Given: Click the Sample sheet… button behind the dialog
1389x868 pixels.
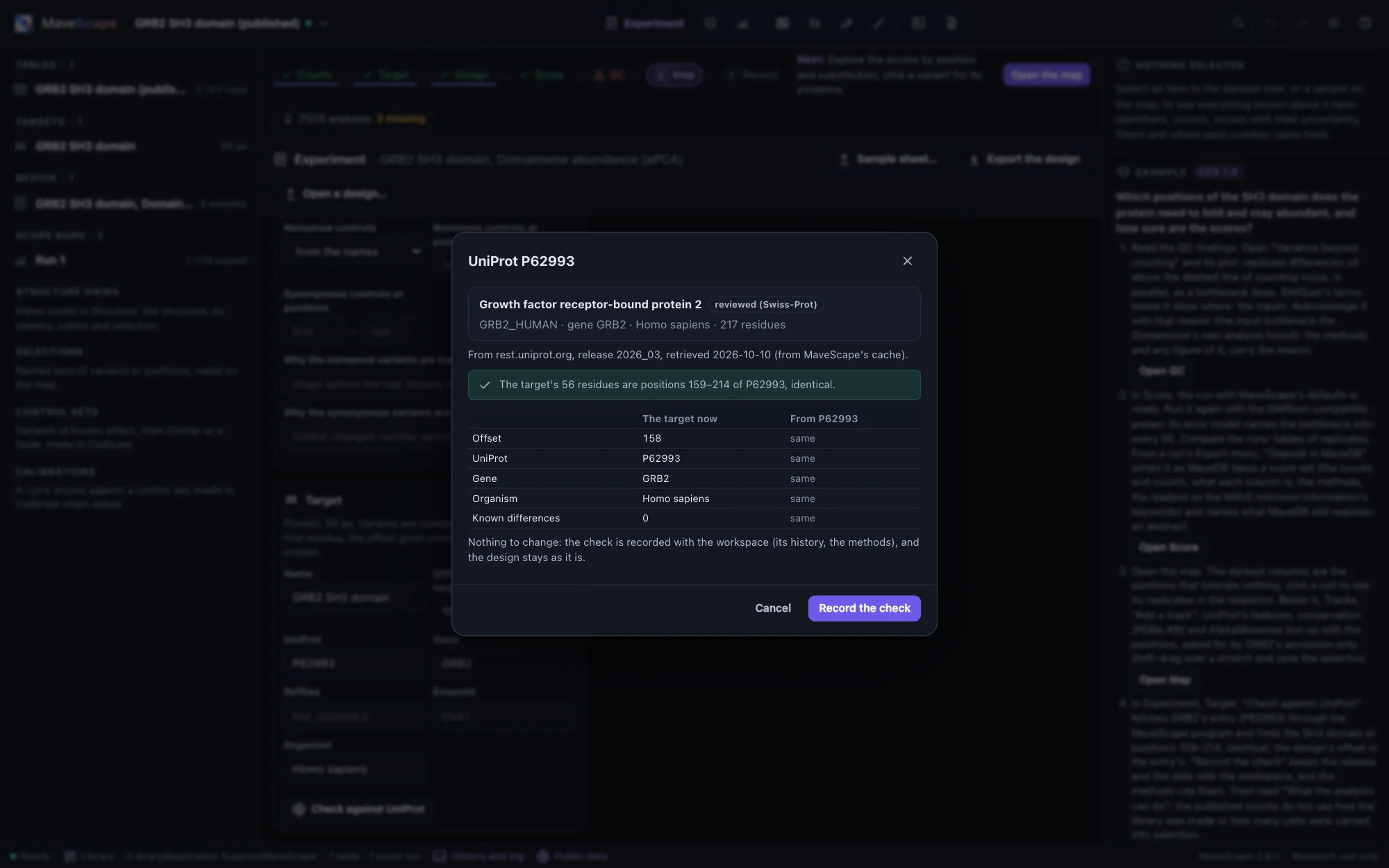Looking at the screenshot, I should (x=889, y=159).
